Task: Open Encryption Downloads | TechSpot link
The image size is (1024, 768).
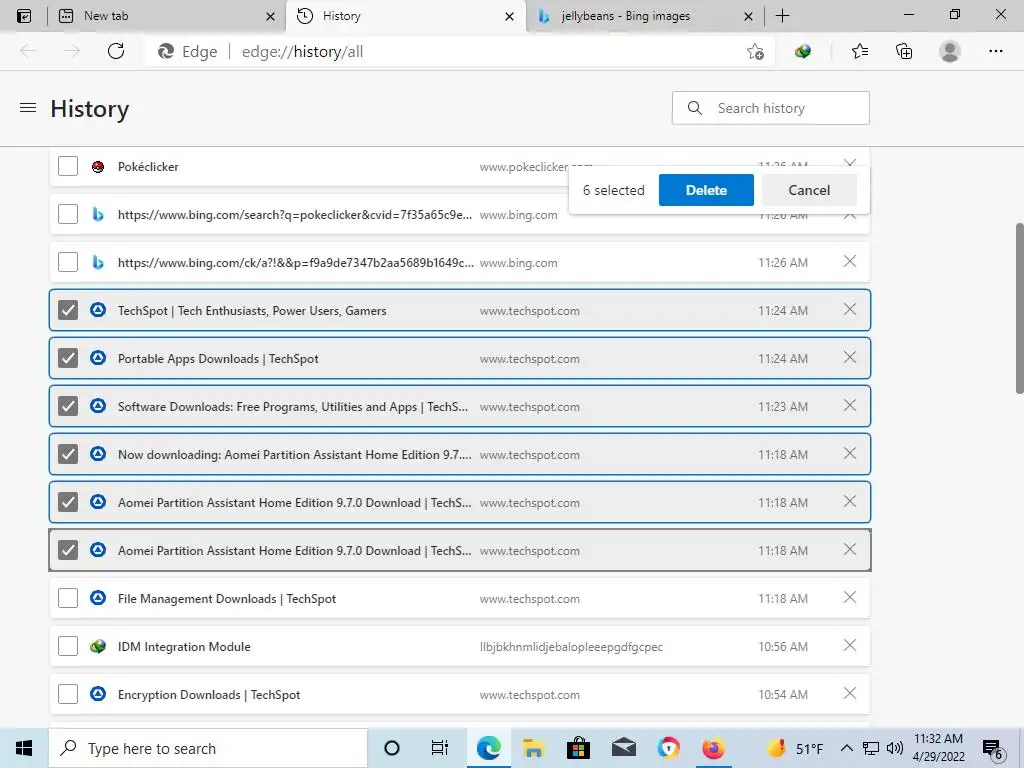Action: click(x=209, y=694)
